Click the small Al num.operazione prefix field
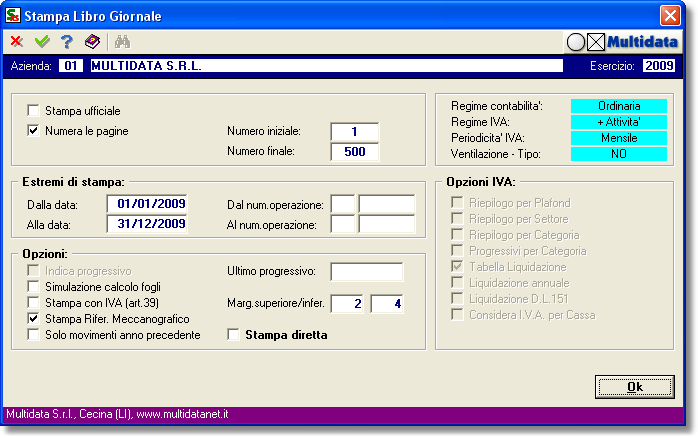This screenshot has height=438, width=698. tap(343, 224)
